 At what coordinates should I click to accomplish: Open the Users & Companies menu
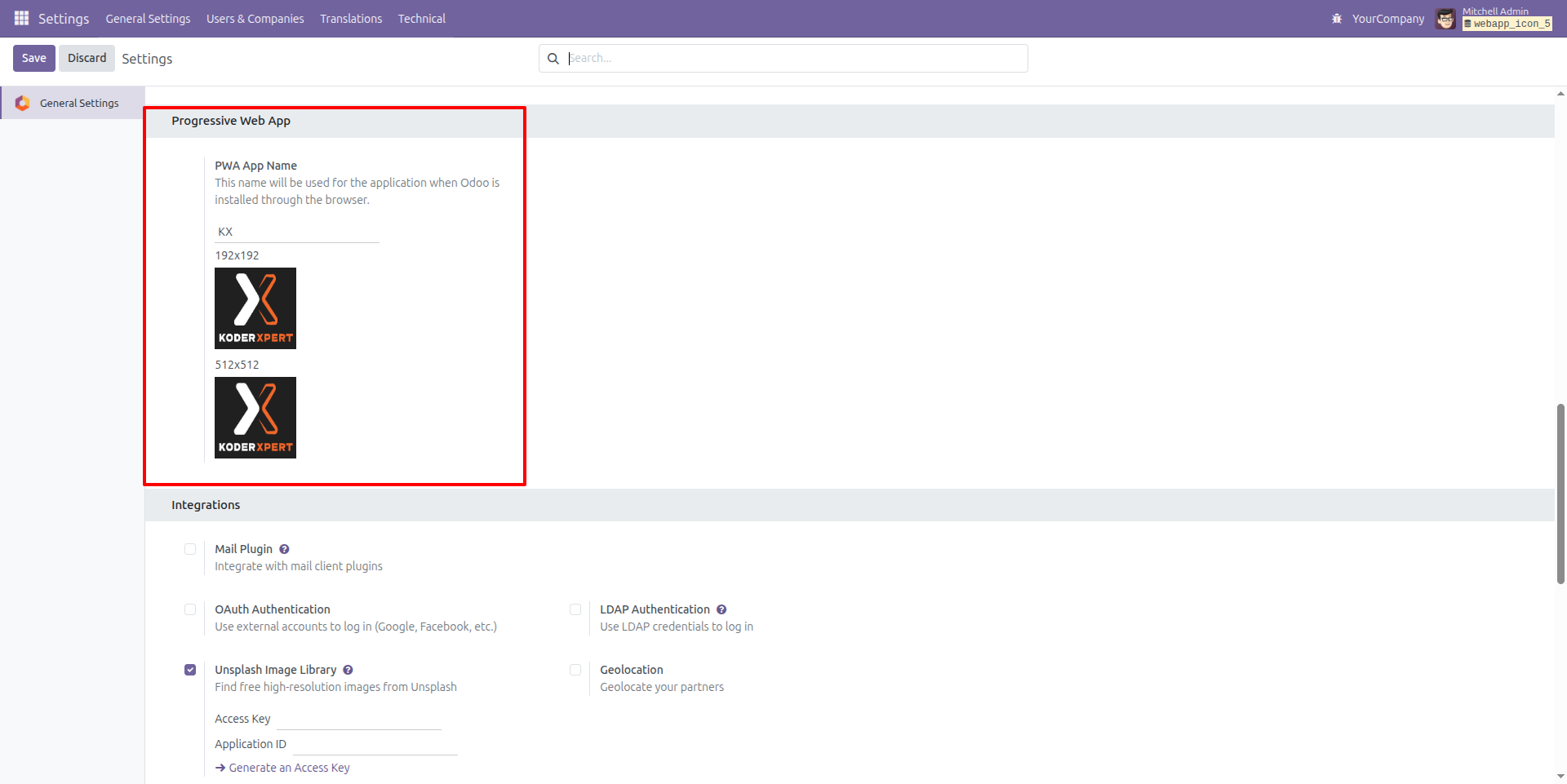[x=255, y=19]
